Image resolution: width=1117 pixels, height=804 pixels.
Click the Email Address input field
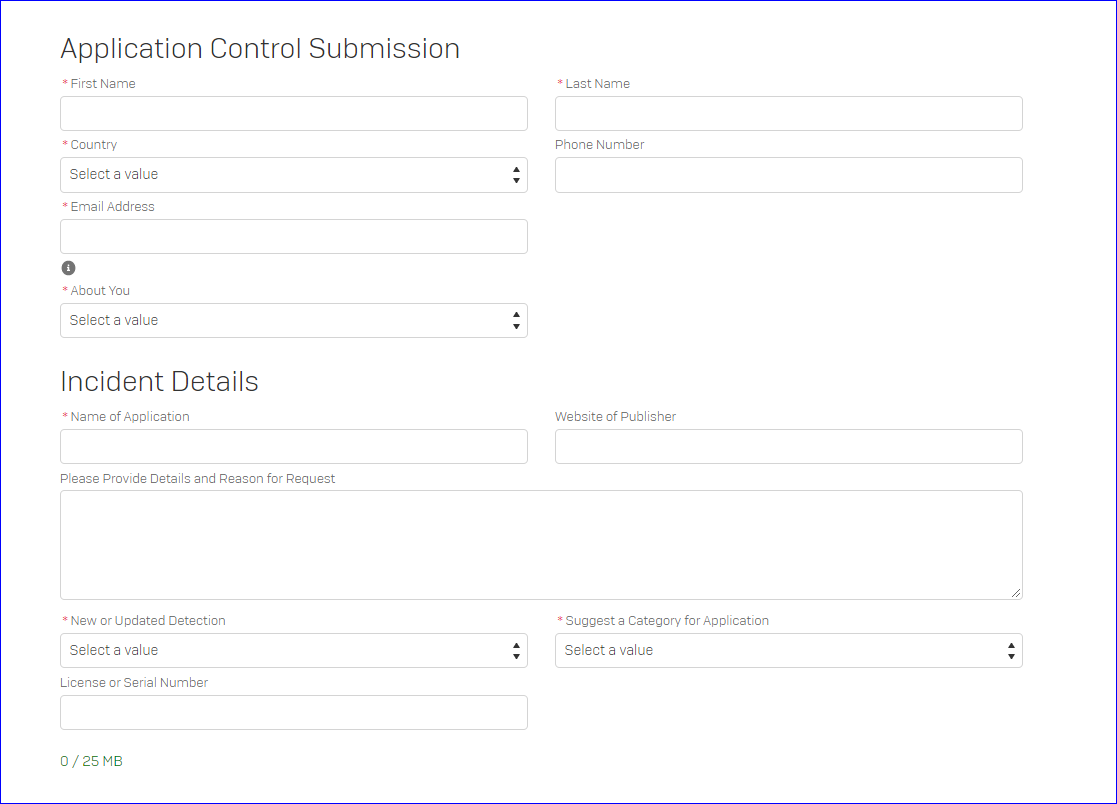(293, 237)
